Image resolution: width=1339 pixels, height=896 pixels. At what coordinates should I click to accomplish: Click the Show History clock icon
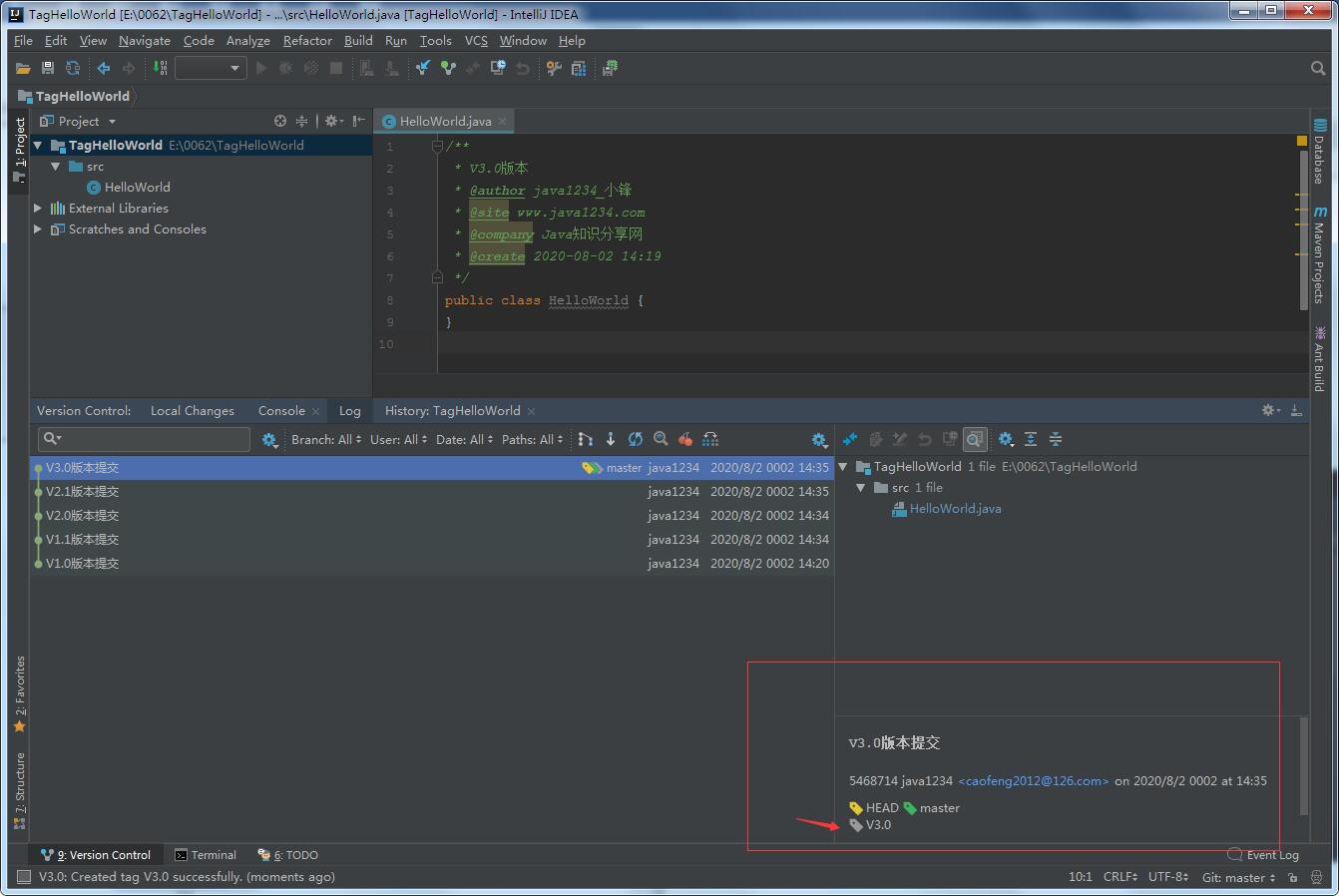click(x=498, y=68)
